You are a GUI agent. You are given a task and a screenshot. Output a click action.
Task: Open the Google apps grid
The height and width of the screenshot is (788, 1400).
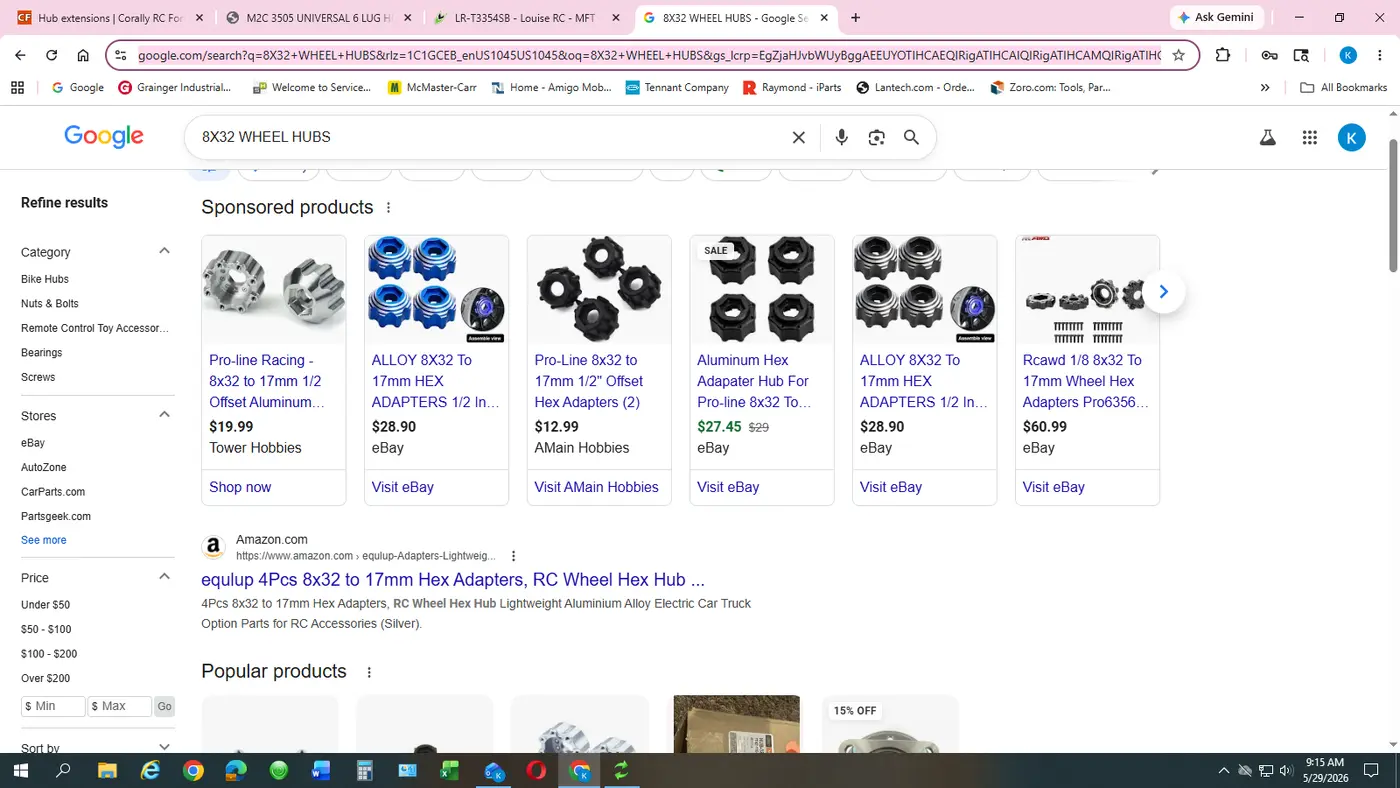tap(1309, 138)
